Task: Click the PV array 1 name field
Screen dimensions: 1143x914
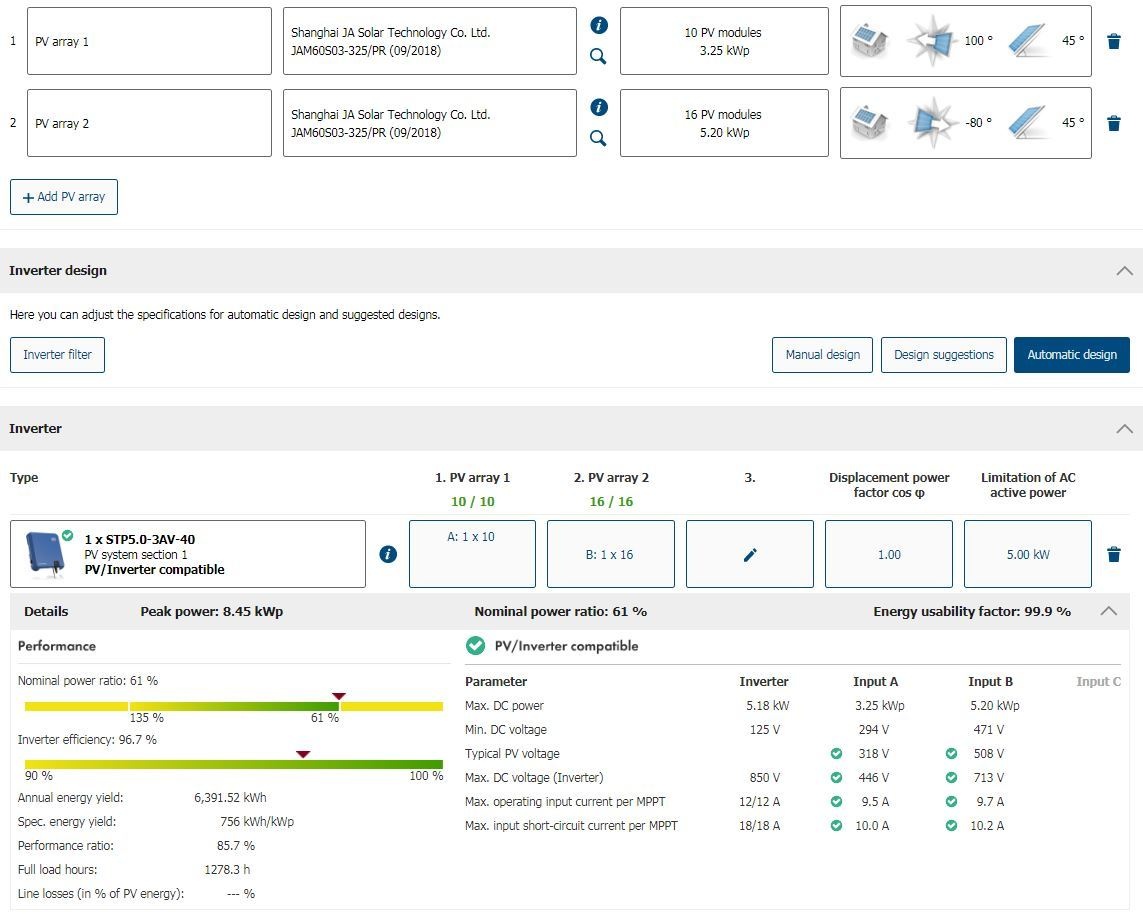Action: [149, 42]
